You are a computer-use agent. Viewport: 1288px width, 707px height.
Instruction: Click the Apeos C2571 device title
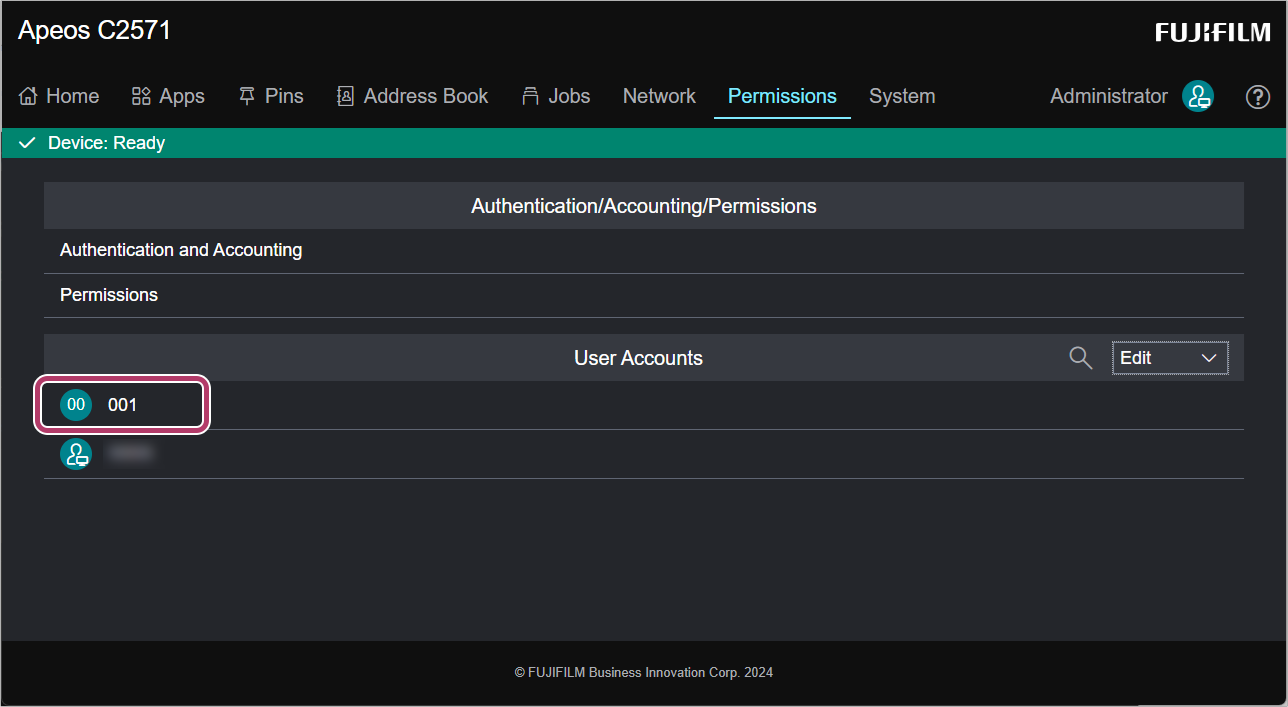(x=95, y=31)
